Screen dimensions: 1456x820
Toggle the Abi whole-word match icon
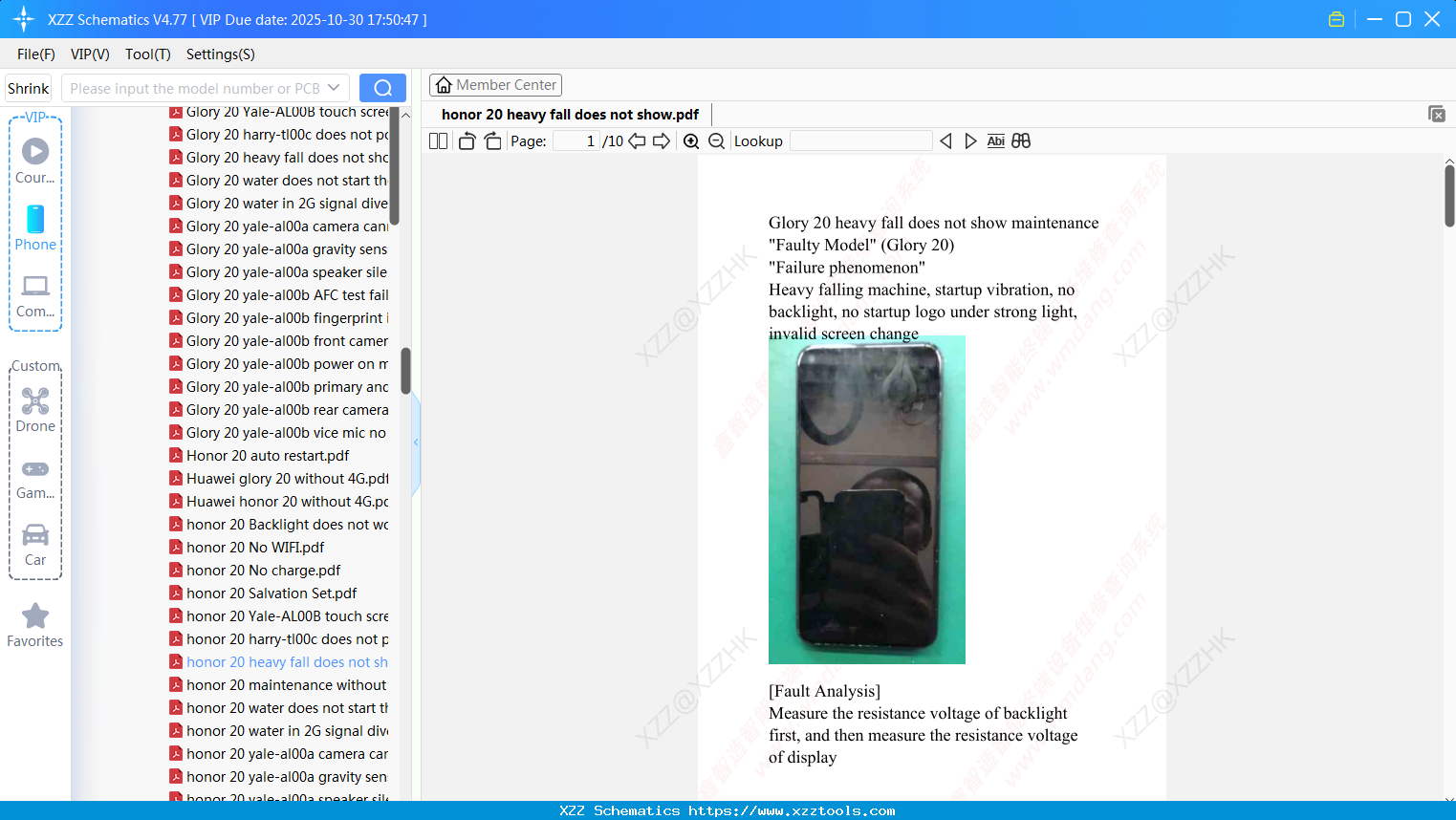[x=995, y=141]
